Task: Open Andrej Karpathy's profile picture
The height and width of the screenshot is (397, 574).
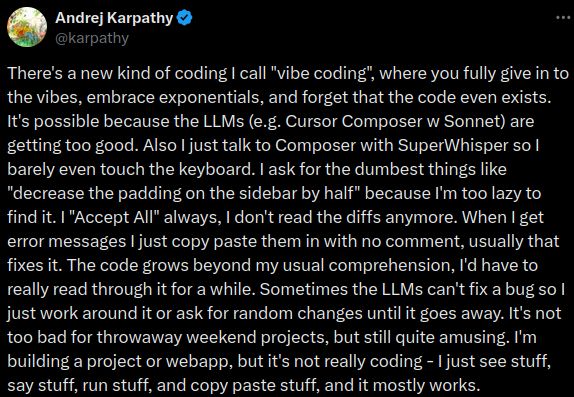Action: coord(27,27)
